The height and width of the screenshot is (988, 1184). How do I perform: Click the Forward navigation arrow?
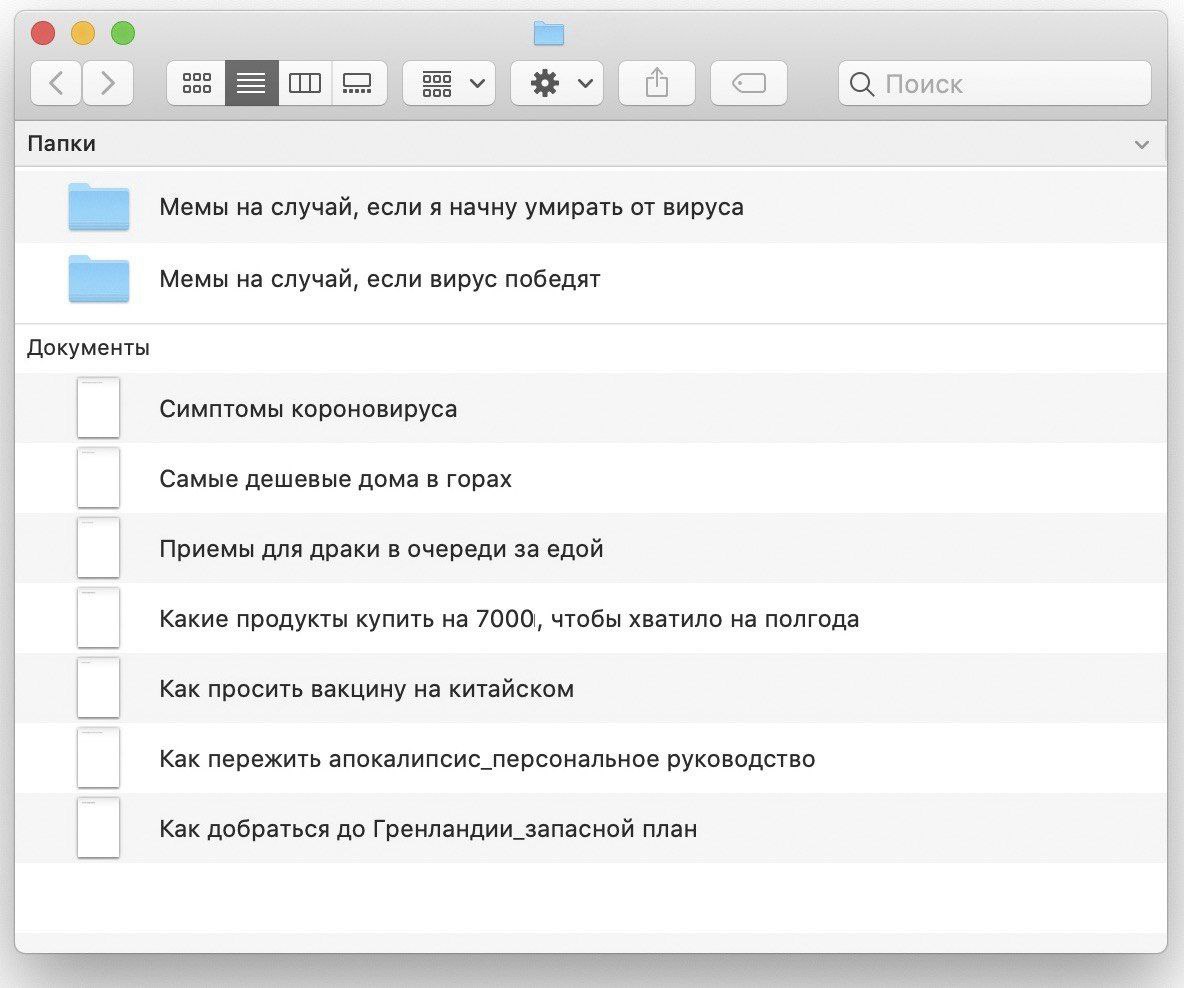click(108, 84)
